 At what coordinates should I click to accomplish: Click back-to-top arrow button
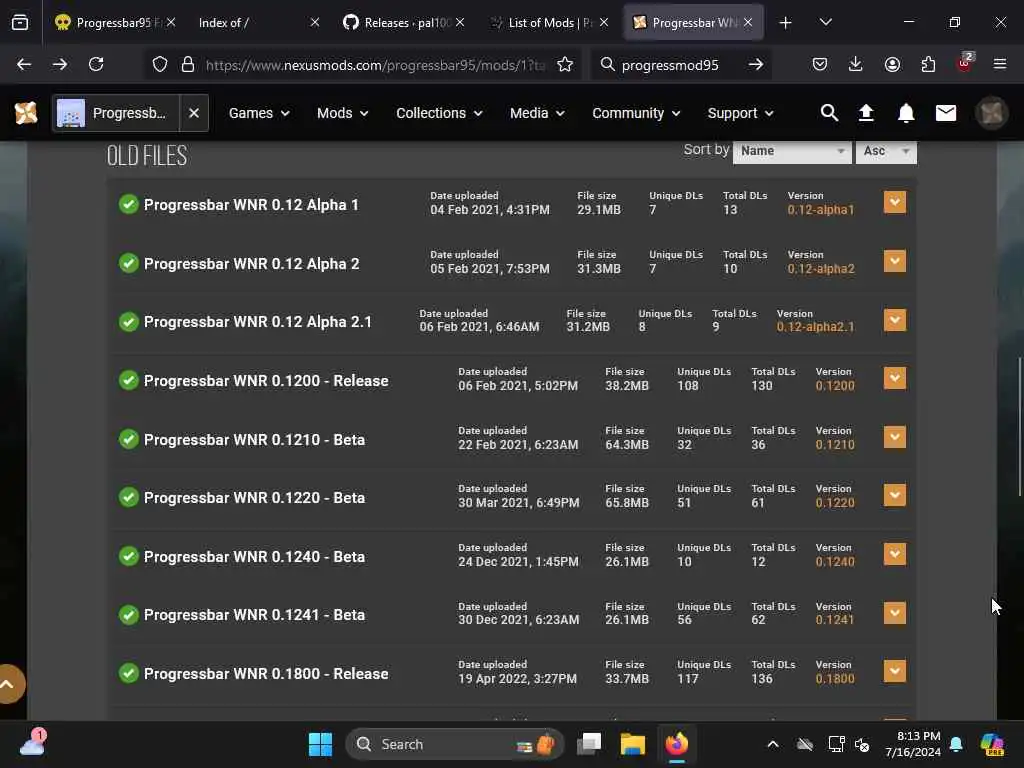click(9, 684)
